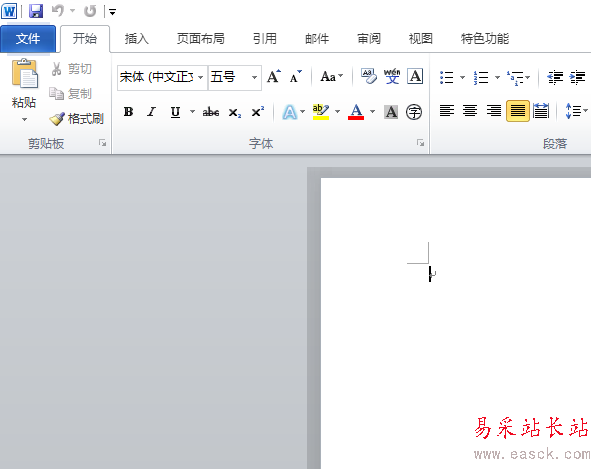This screenshot has height=469, width=591.
Task: Click the Save icon in quick access toolbar
Action: [x=36, y=11]
